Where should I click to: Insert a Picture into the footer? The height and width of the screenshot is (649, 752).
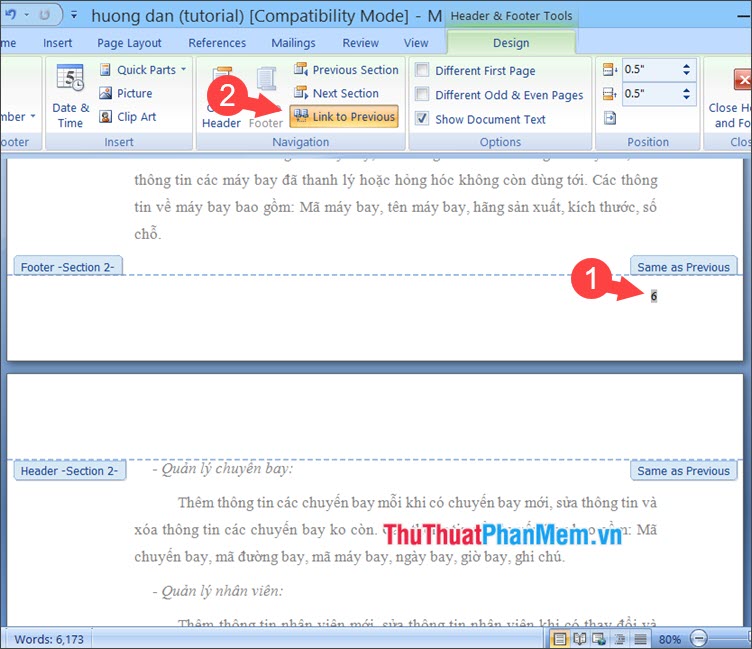pyautogui.click(x=126, y=93)
